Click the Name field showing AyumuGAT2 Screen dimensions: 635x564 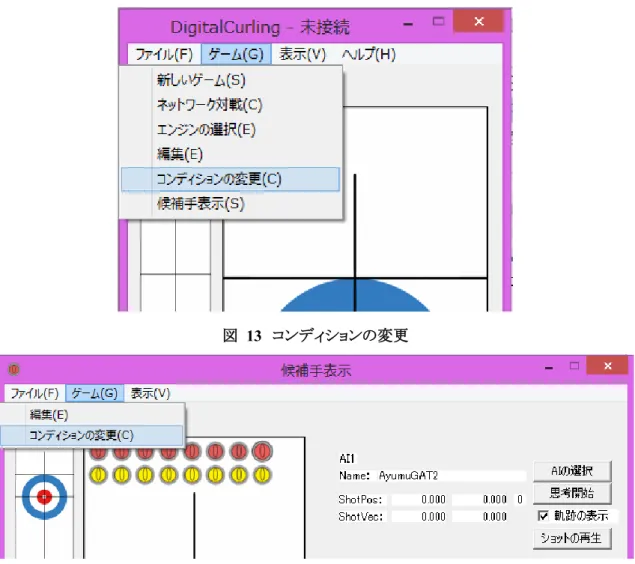point(451,475)
